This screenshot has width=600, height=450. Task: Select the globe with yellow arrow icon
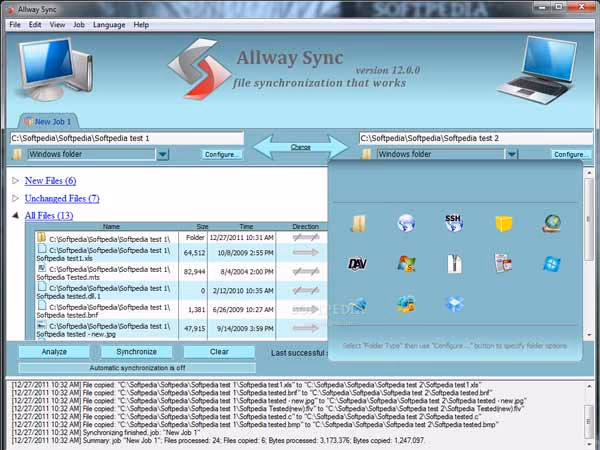406,304
